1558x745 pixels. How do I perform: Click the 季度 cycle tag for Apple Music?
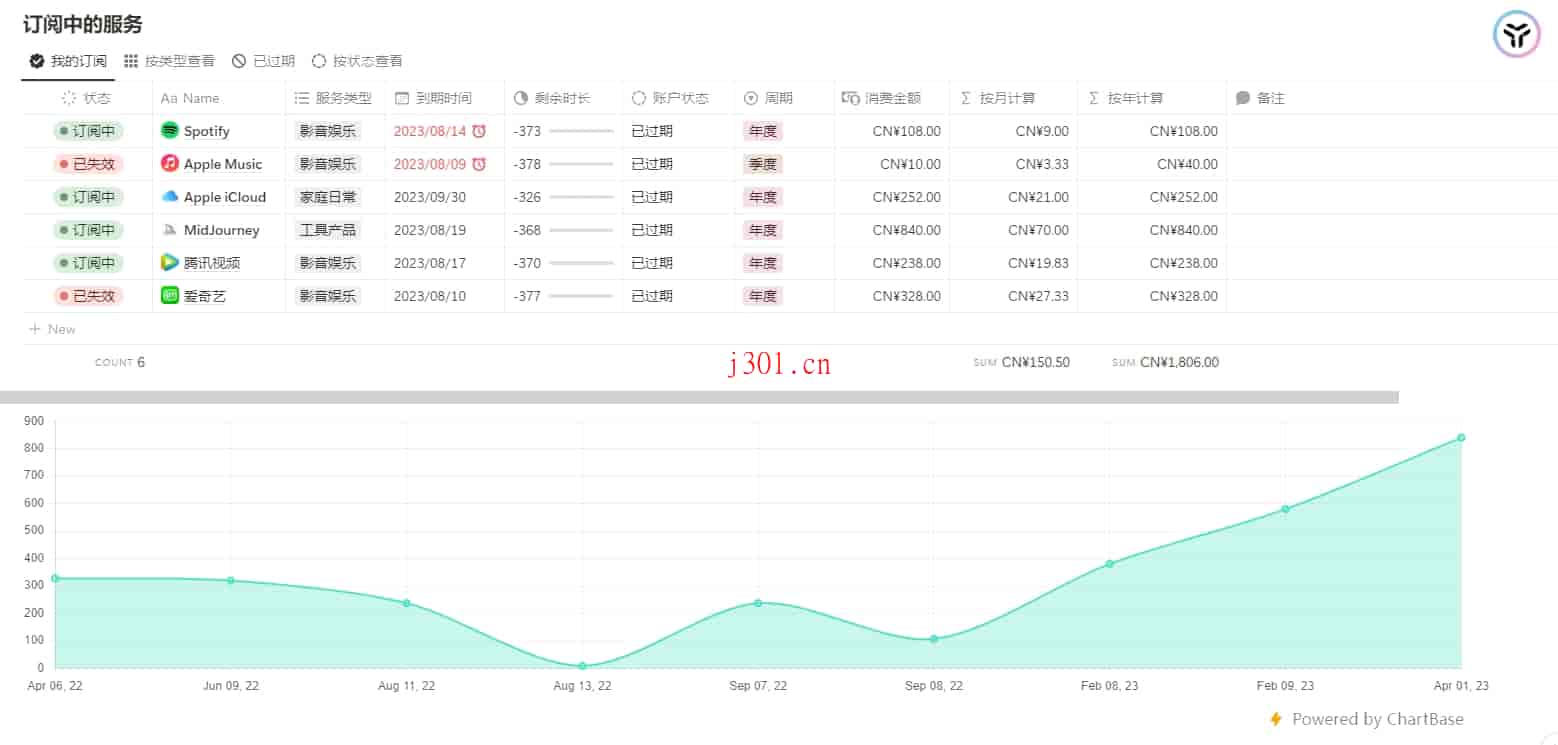pyautogui.click(x=763, y=164)
